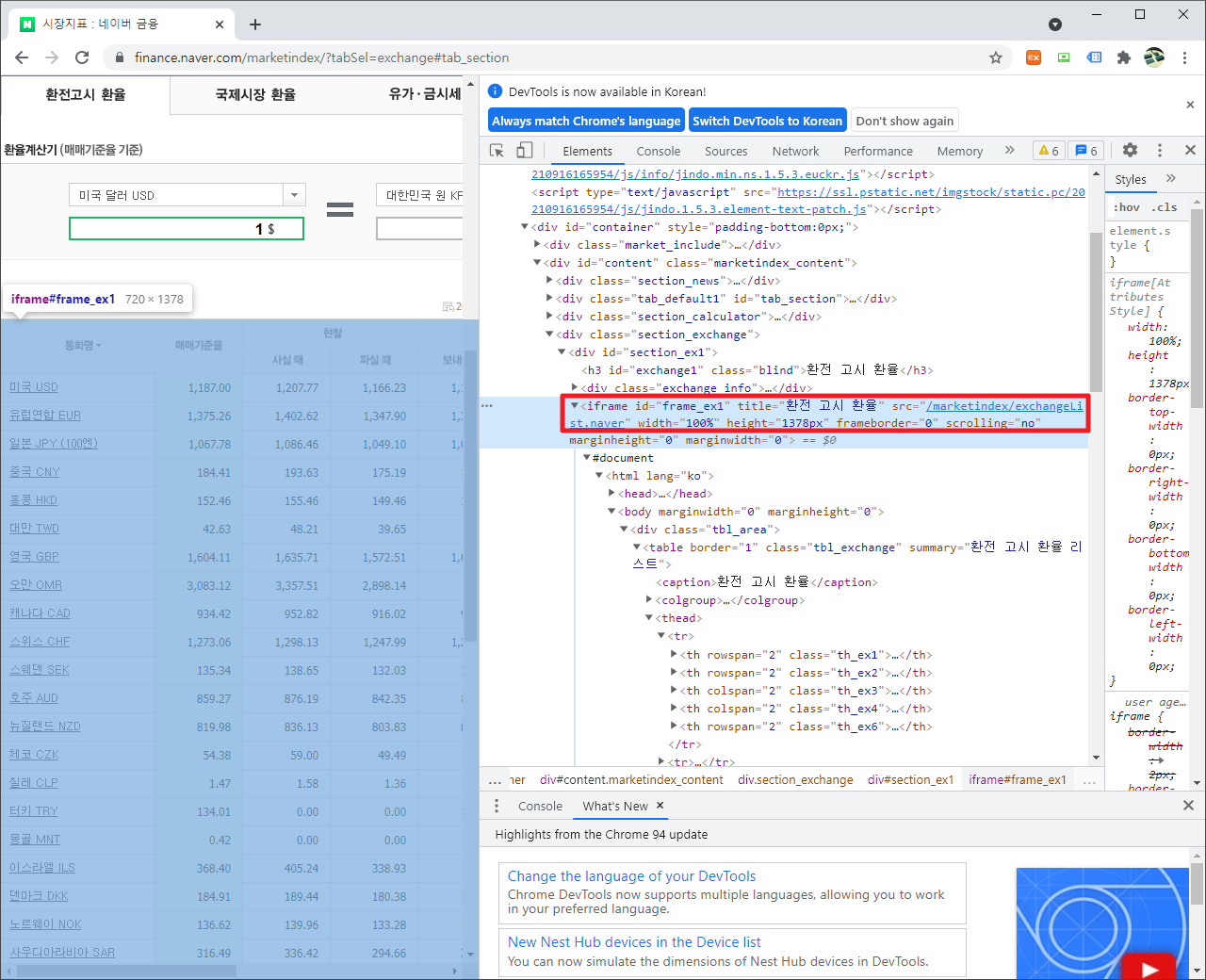Expand the colgroup node
The width and height of the screenshot is (1206, 980).
pos(648,600)
